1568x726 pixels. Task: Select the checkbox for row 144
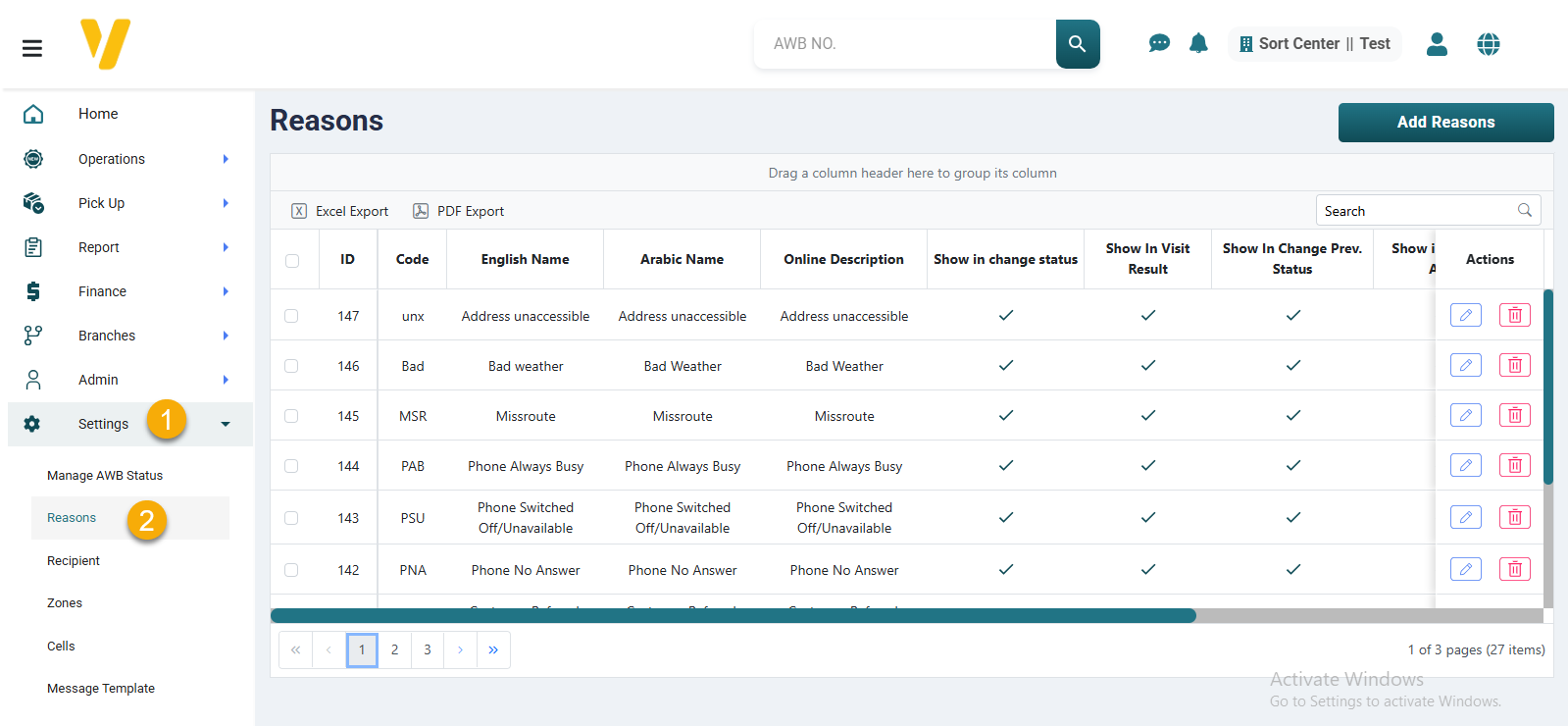[291, 466]
